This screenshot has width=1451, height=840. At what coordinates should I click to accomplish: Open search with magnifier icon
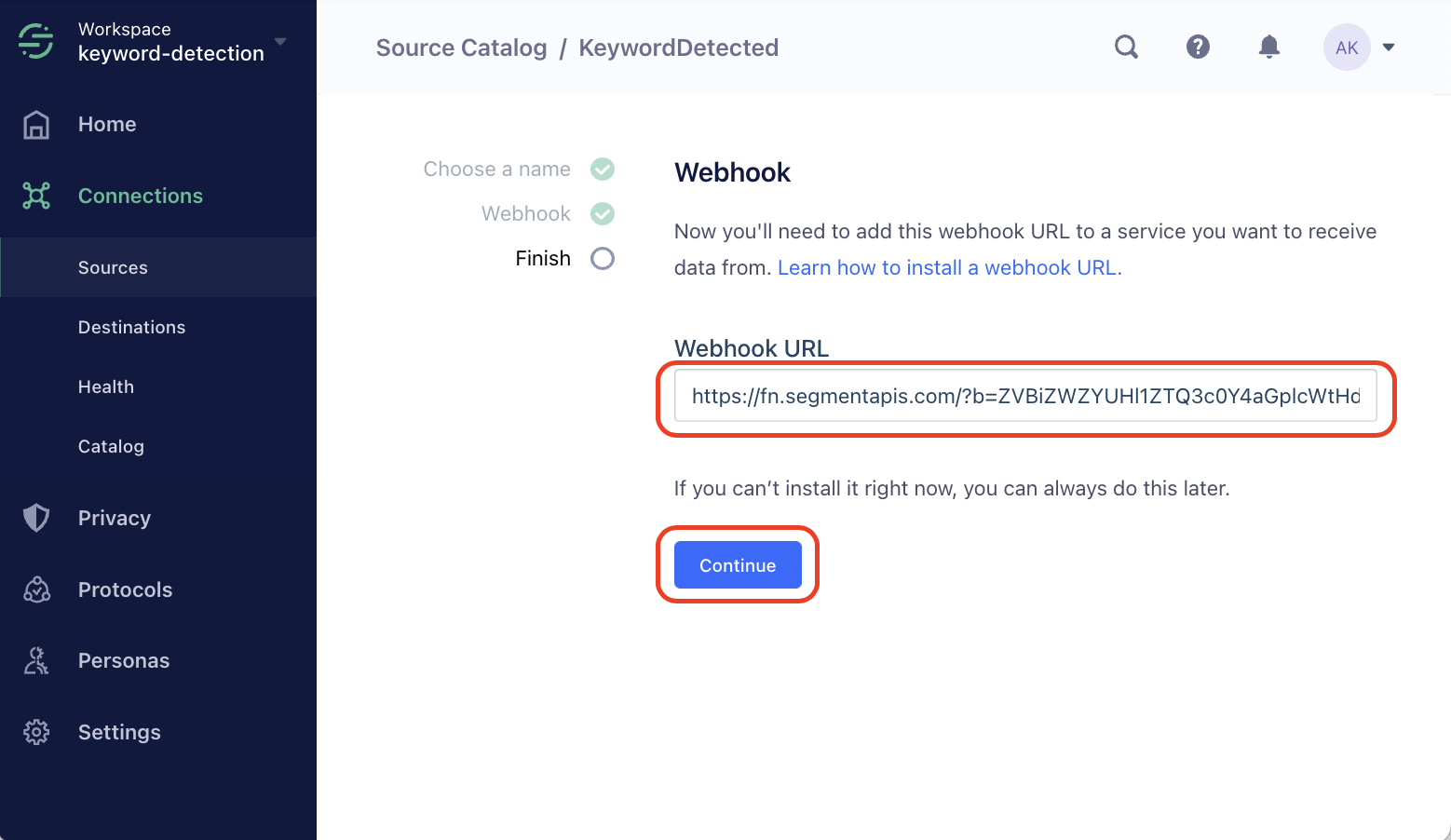1127,47
